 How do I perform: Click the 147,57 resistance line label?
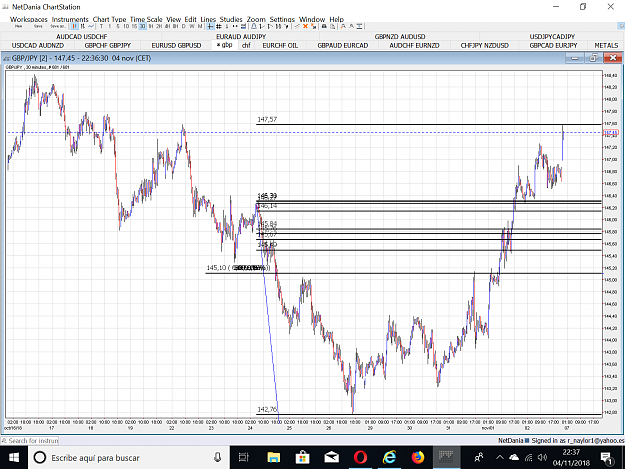click(267, 119)
